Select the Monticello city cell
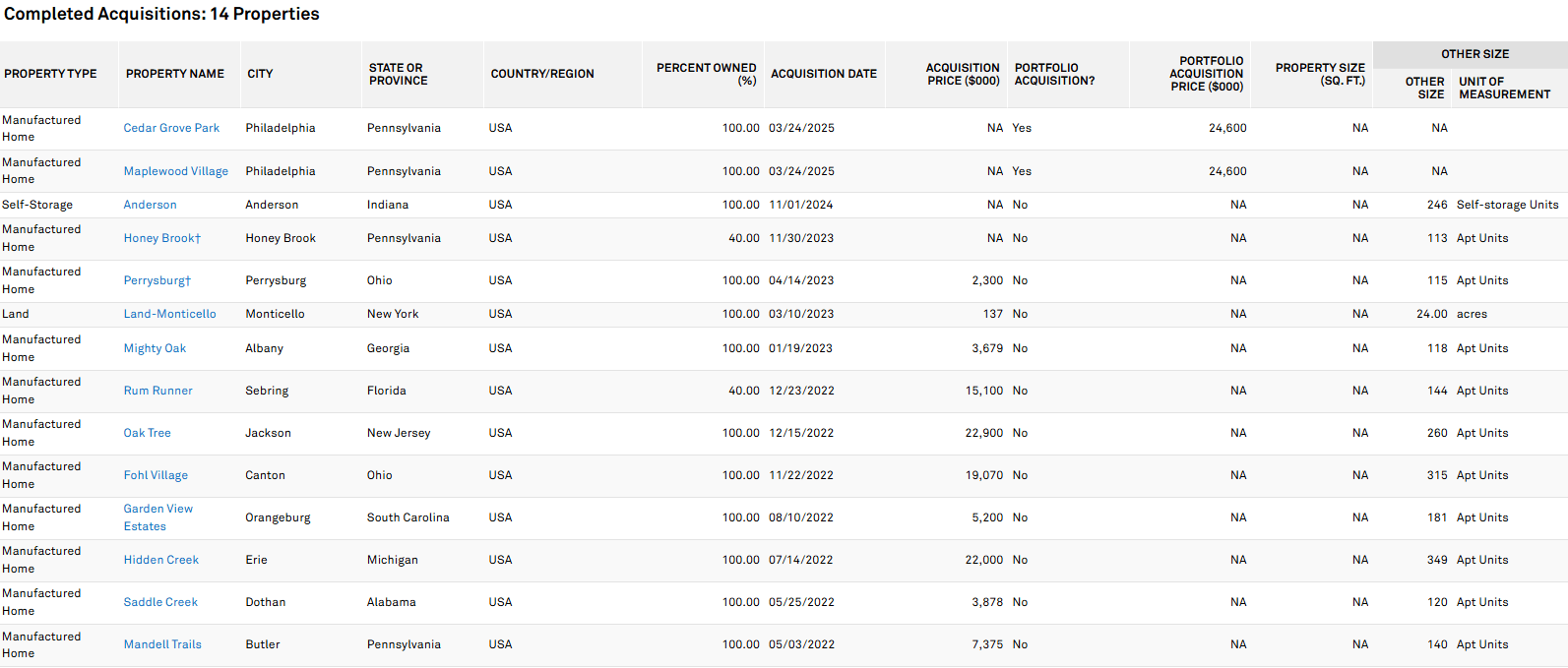 275,314
